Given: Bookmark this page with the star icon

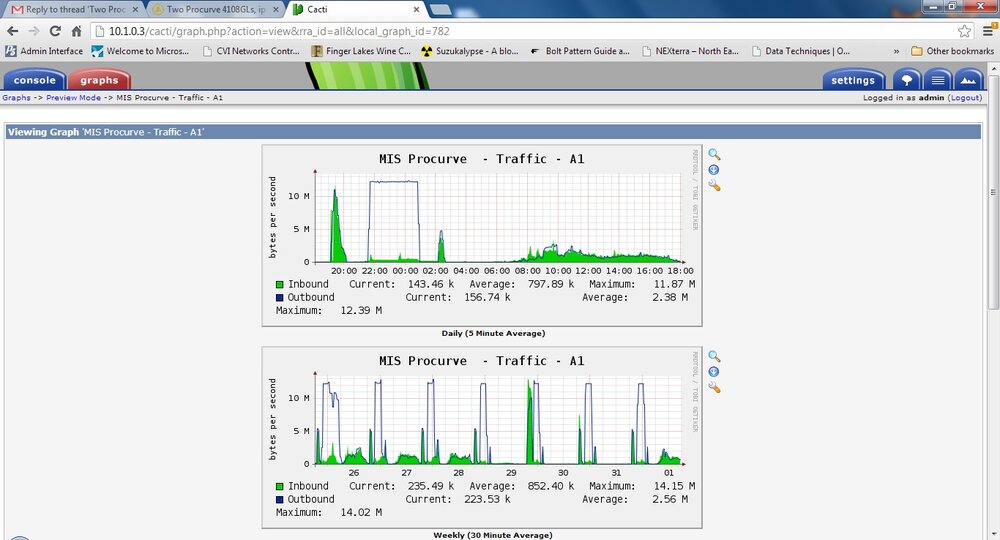Looking at the screenshot, I should [x=964, y=31].
